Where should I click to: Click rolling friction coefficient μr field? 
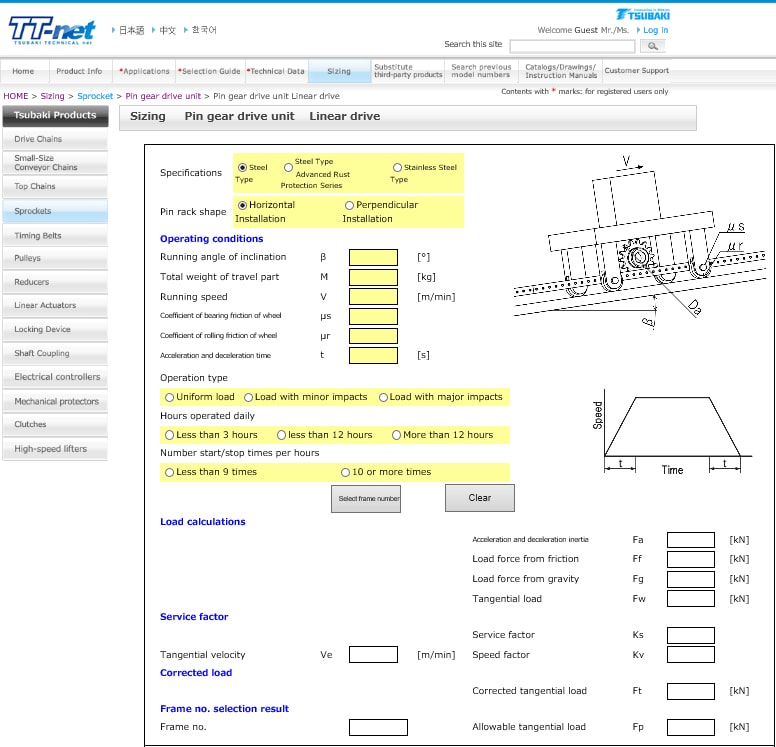373,336
